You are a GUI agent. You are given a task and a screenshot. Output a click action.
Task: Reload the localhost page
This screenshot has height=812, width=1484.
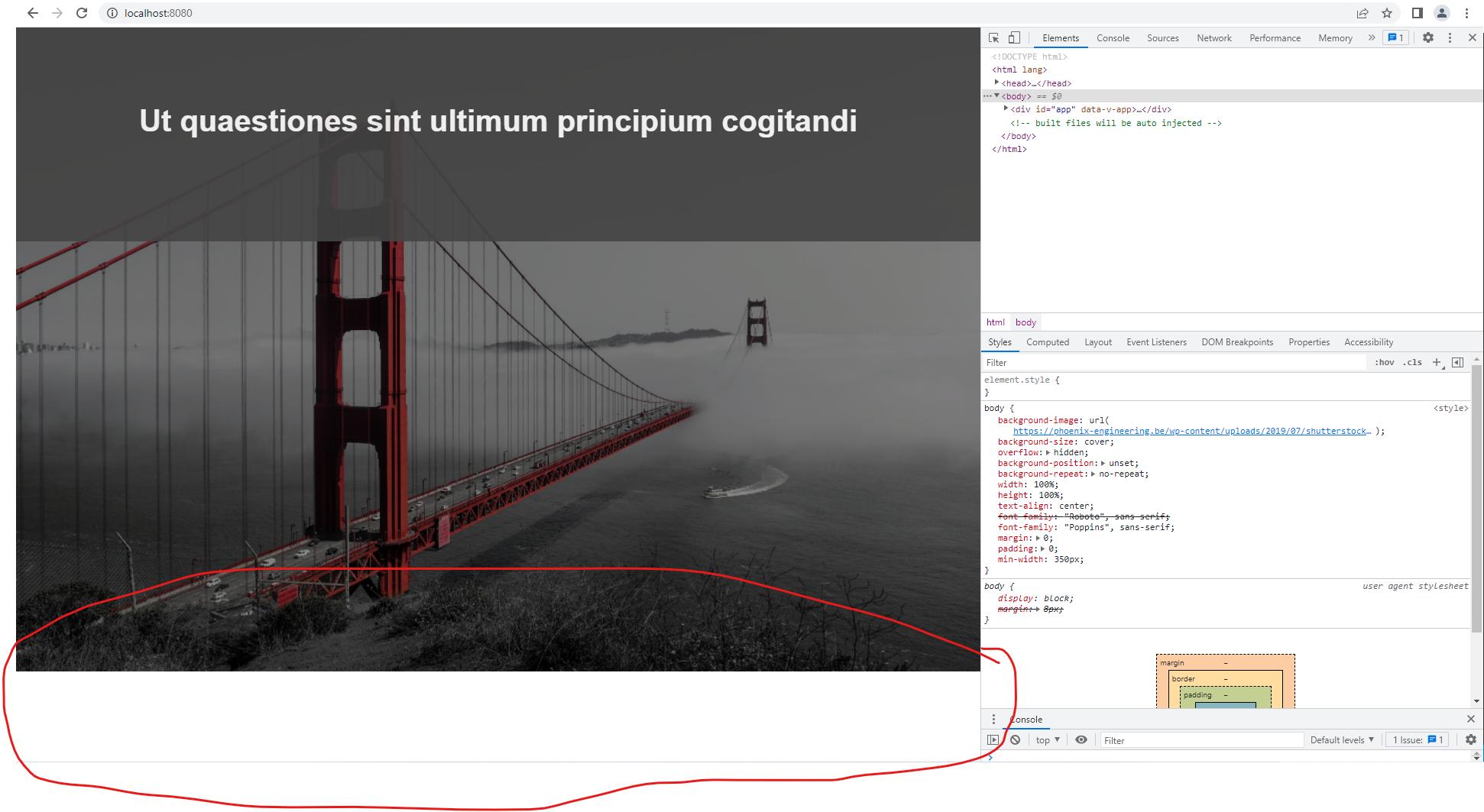[x=82, y=13]
